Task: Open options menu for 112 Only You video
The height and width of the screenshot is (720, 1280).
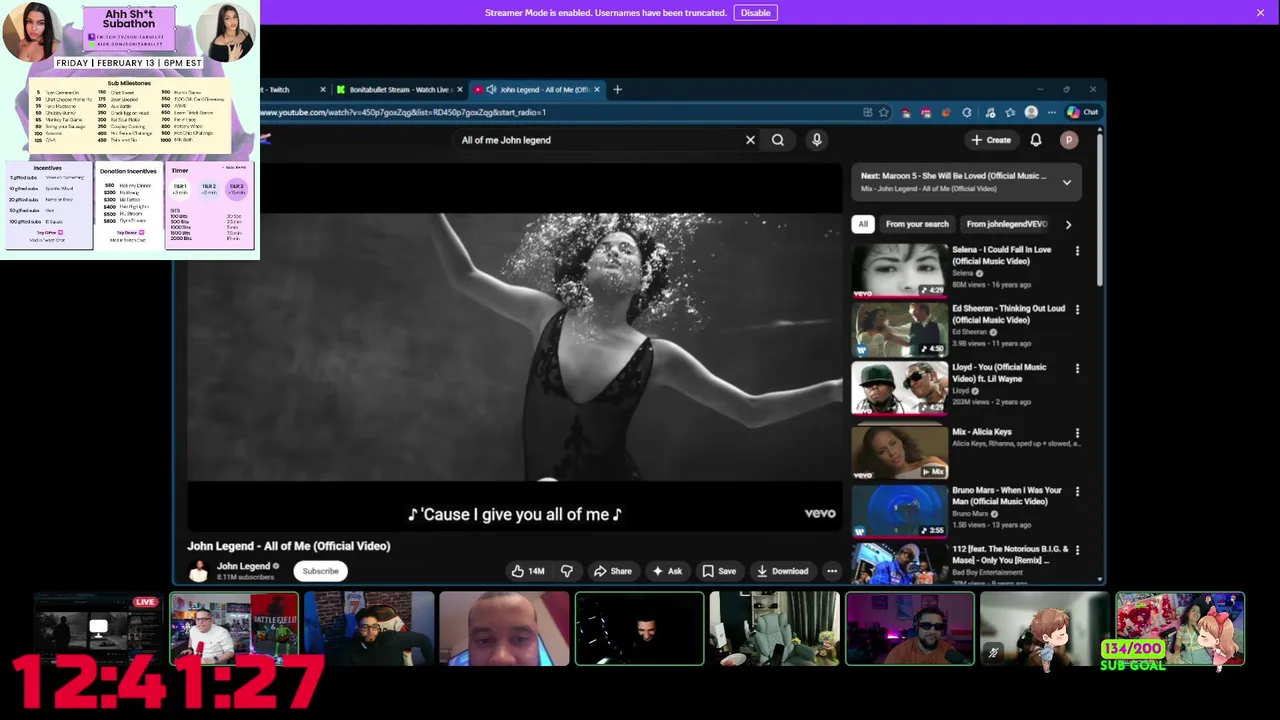Action: pyautogui.click(x=1077, y=551)
